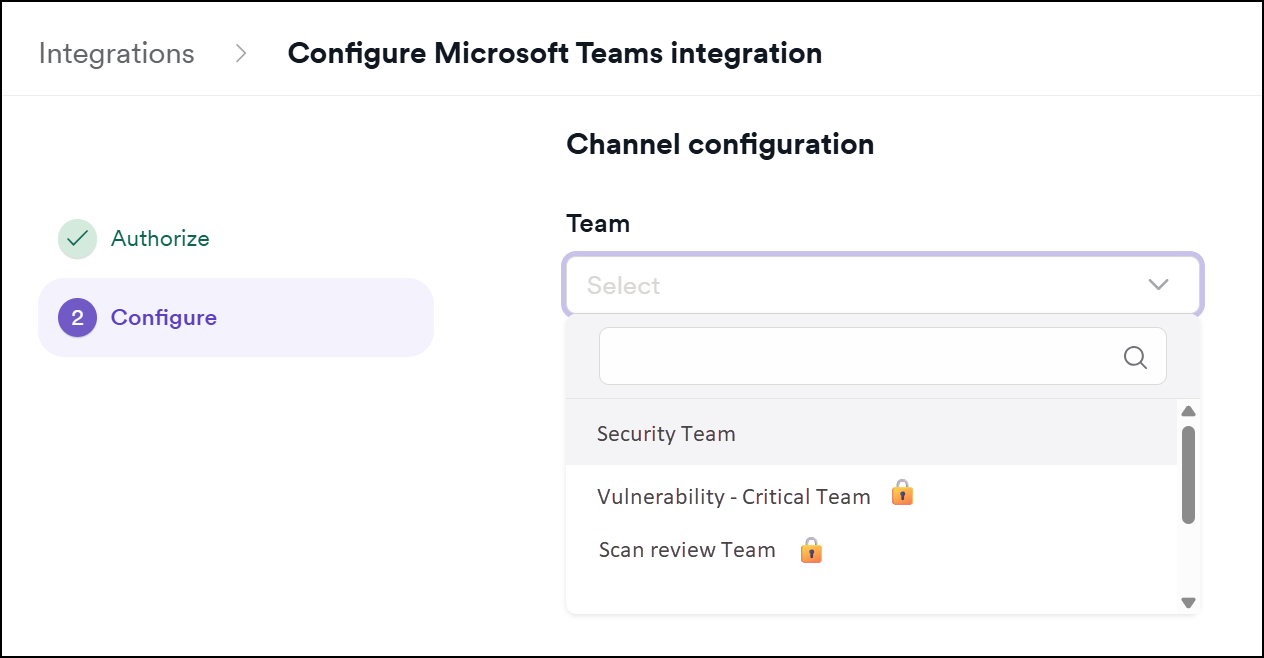Click the Authorize step label
The height and width of the screenshot is (658, 1264).
(x=159, y=238)
